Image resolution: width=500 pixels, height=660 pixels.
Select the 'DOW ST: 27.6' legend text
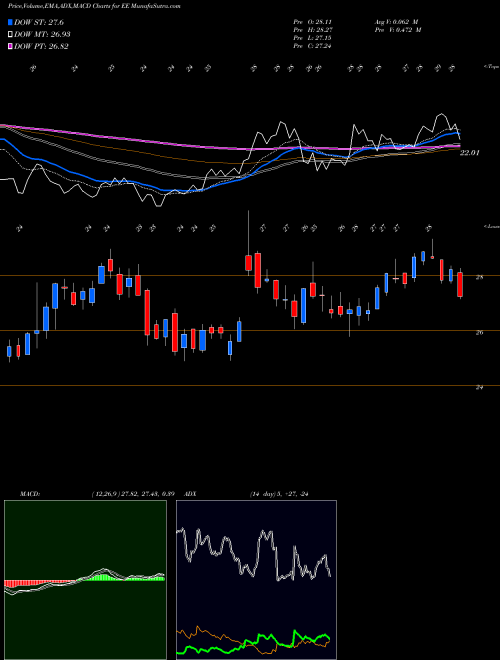[x=39, y=22]
